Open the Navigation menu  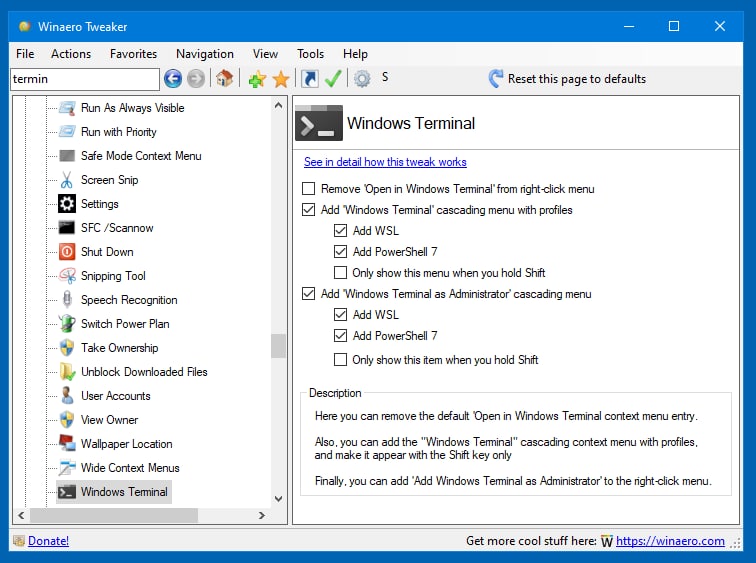click(205, 54)
